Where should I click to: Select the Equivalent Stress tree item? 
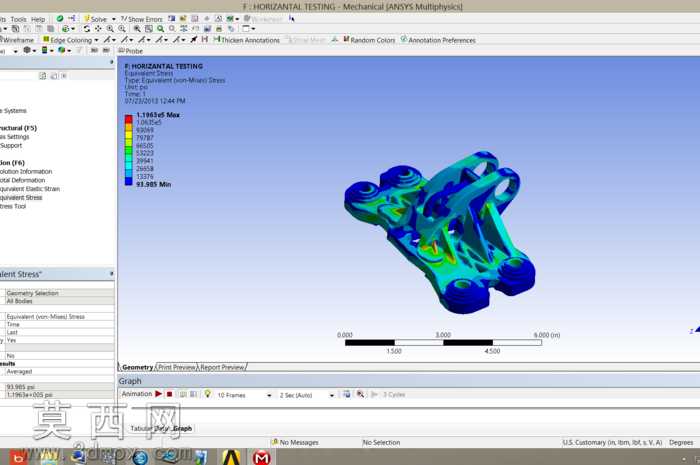[21, 198]
